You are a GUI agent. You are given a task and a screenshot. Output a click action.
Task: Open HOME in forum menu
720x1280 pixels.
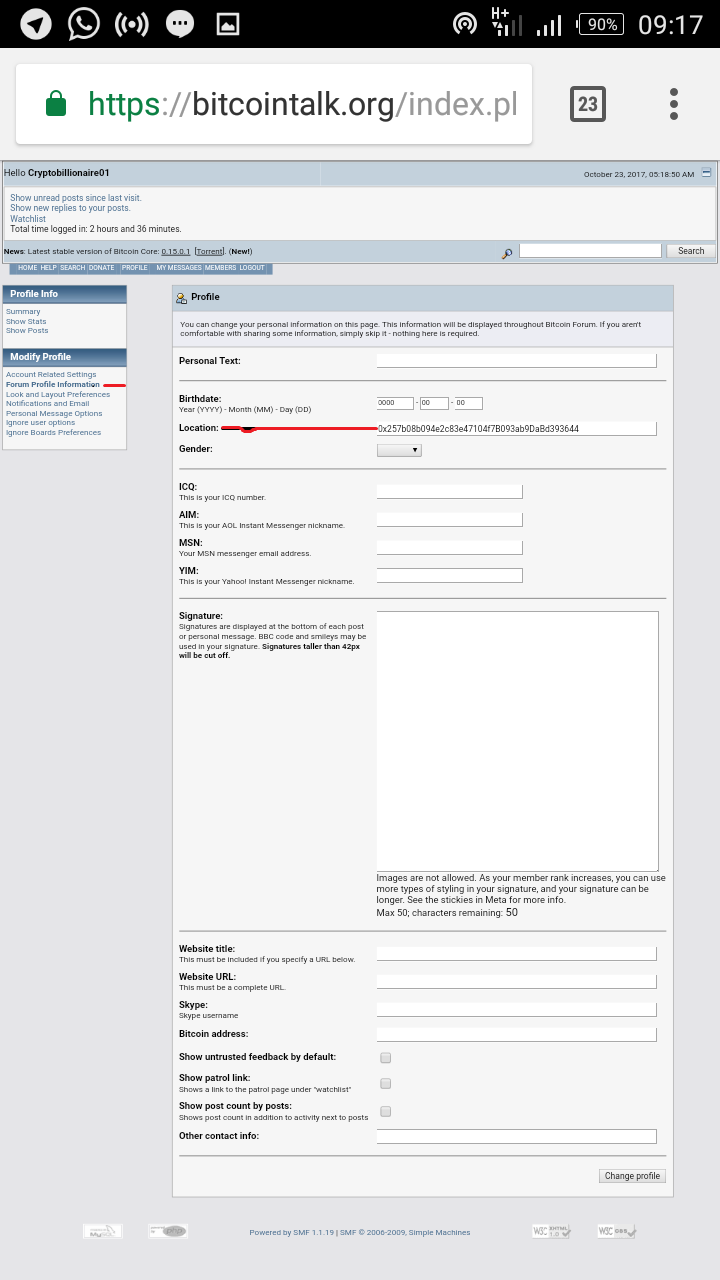27,268
